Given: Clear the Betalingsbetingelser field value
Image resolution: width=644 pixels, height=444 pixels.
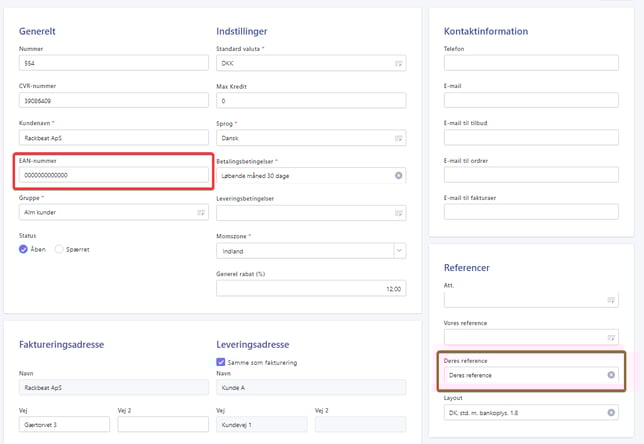Looking at the screenshot, I should point(398,176).
